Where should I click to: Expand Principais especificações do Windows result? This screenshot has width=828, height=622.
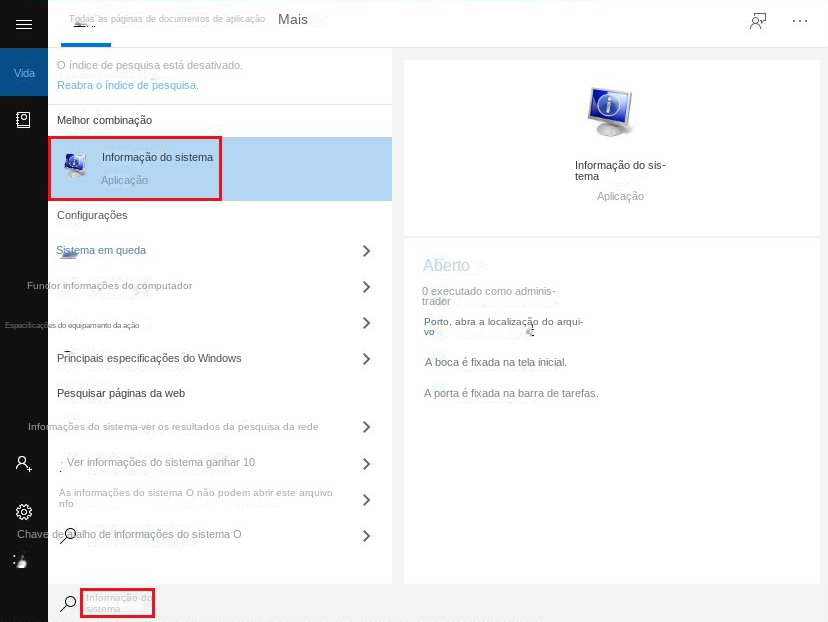pyautogui.click(x=366, y=358)
